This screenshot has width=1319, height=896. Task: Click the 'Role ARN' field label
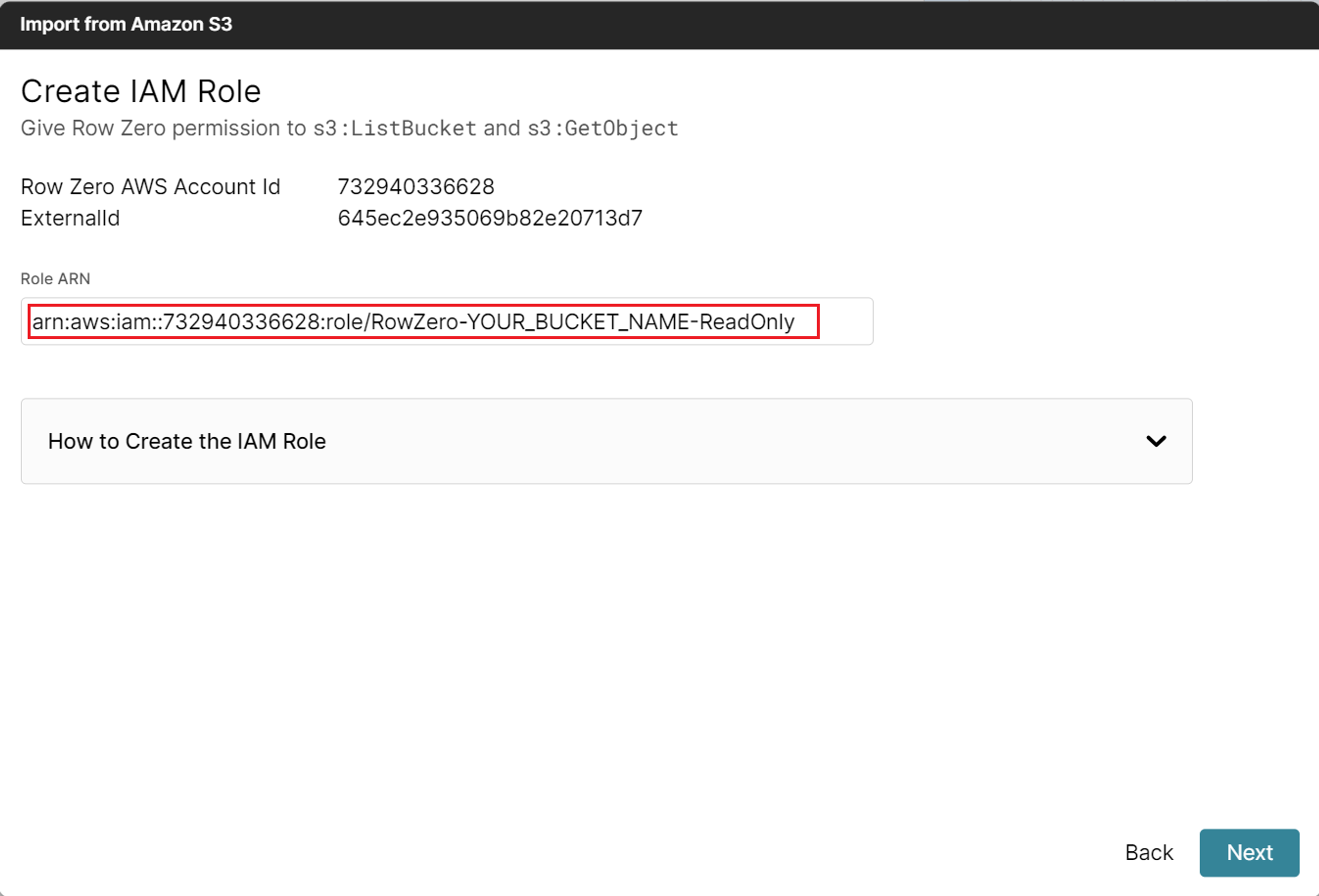55,278
